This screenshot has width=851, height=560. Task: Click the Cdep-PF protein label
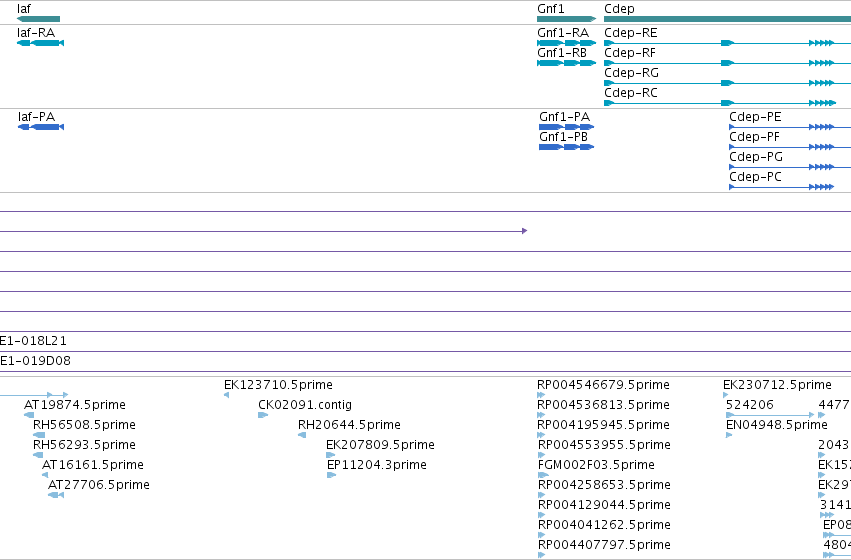pos(754,137)
